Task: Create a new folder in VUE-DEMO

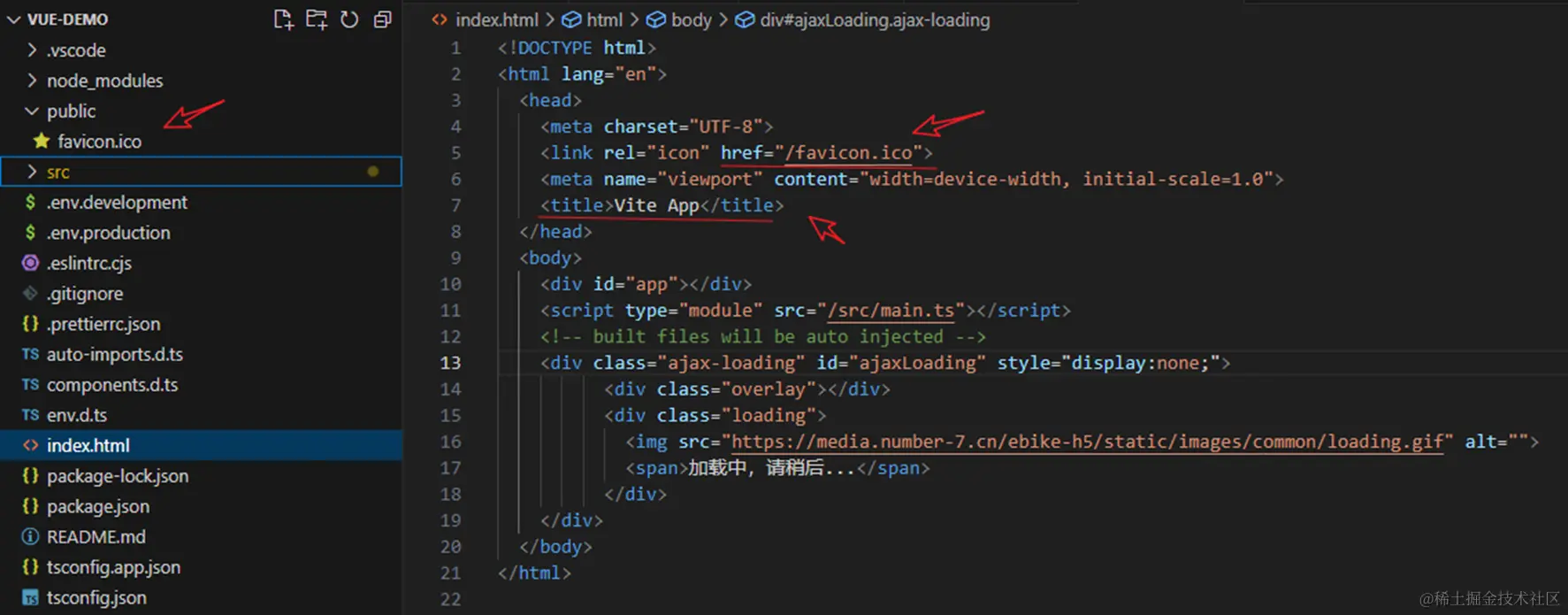Action: (x=317, y=19)
